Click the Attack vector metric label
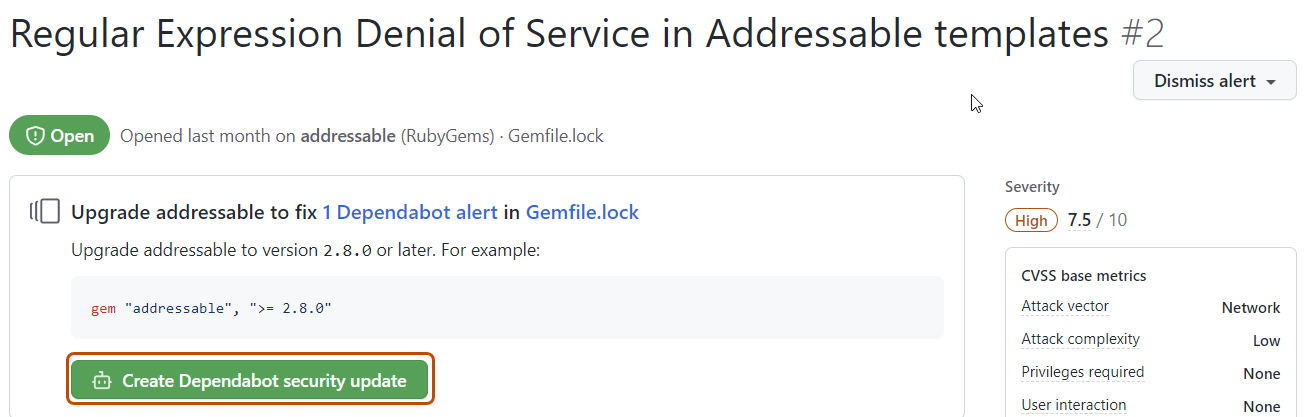 coord(1064,306)
